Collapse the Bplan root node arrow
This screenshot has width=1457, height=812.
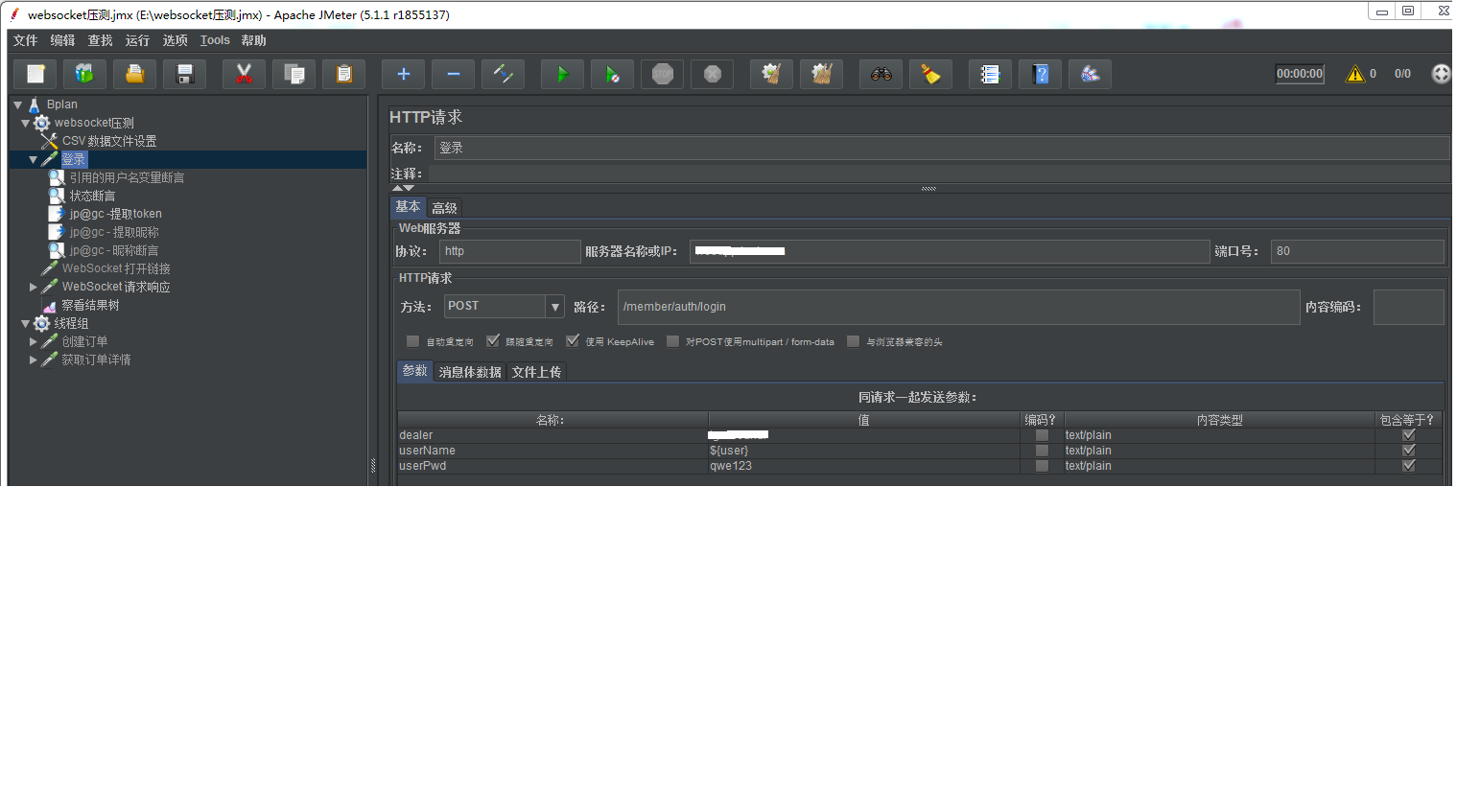pos(17,104)
